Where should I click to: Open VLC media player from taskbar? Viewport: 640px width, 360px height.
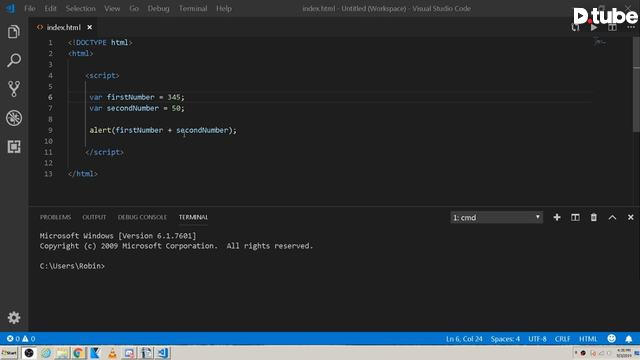tap(112, 353)
